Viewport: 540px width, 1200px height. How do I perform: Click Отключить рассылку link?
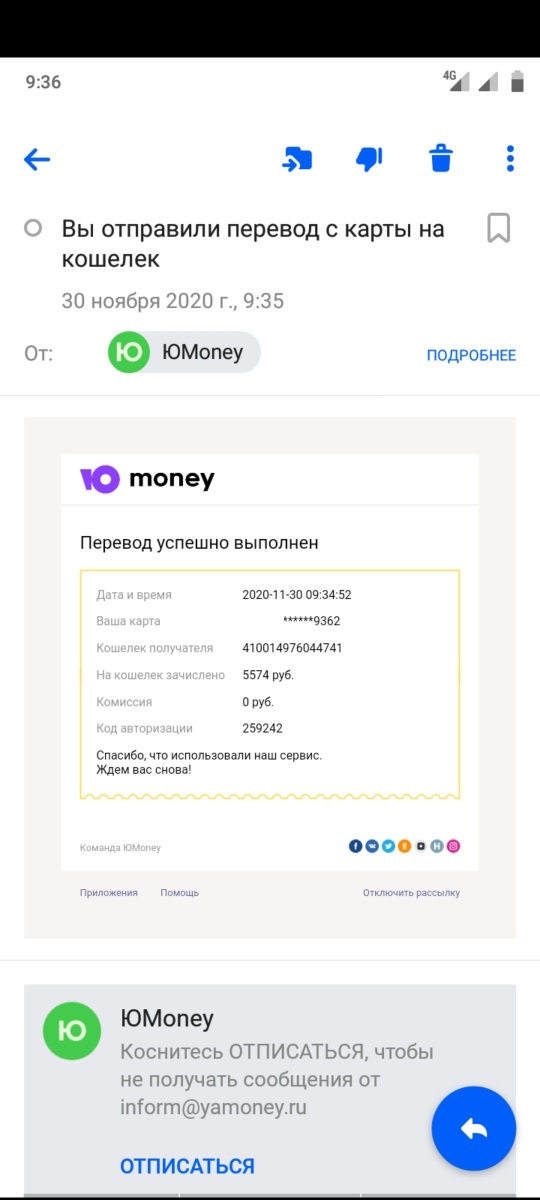click(411, 892)
